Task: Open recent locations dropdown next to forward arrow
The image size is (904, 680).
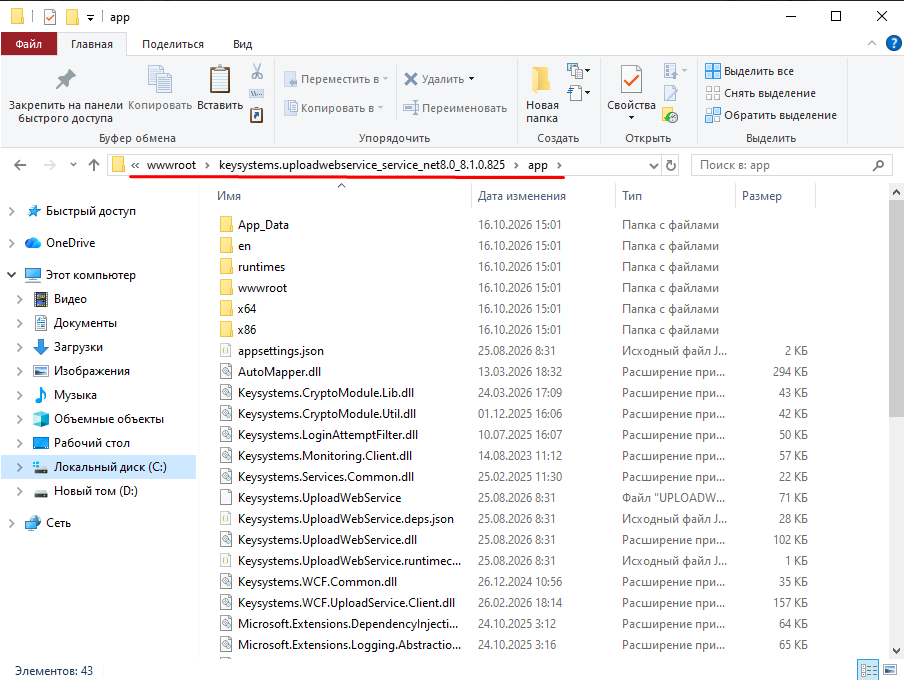Action: click(73, 165)
